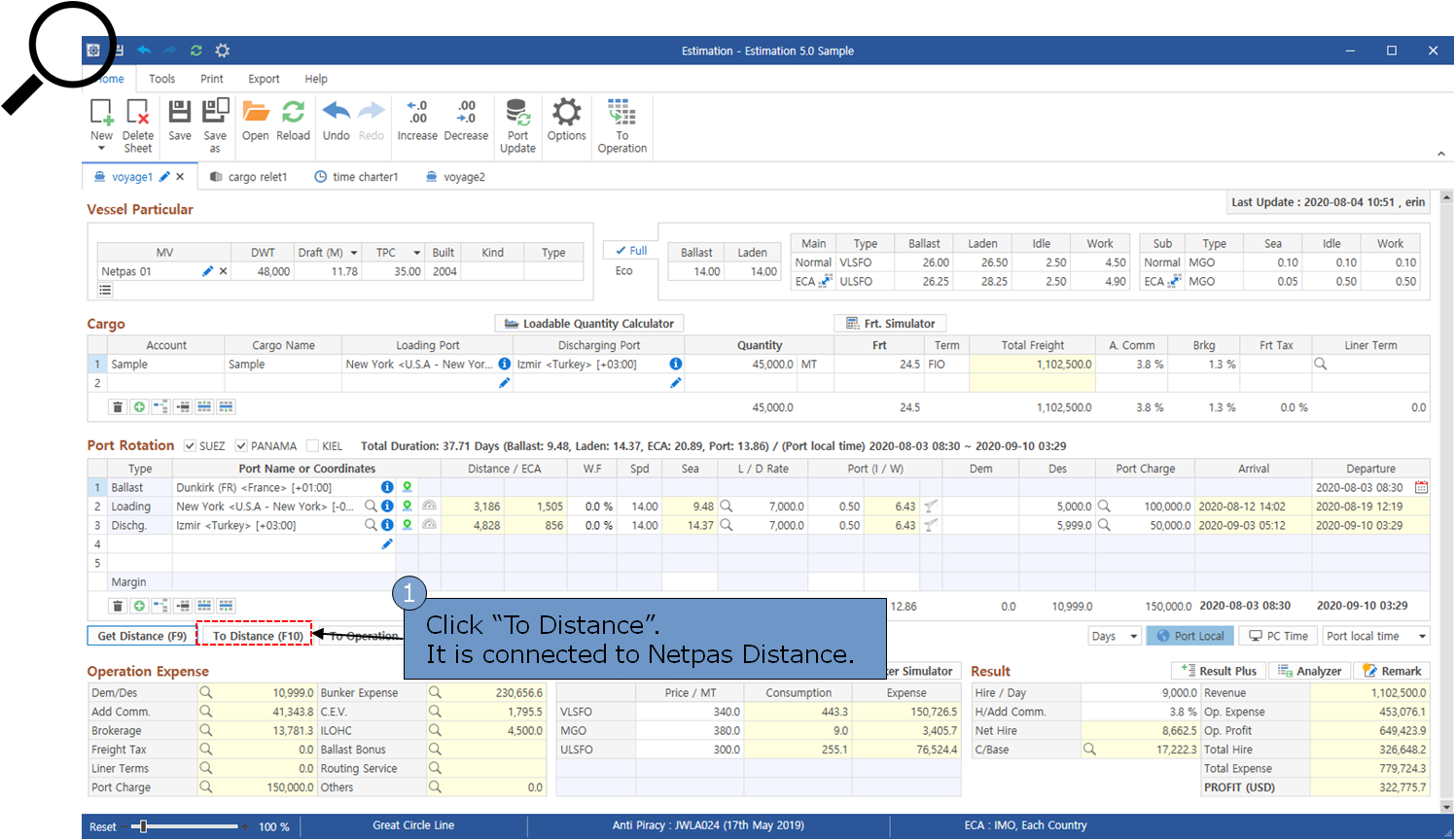Click magnifier beside Port Charge 100,000.0
Image resolution: width=1455 pixels, height=840 pixels.
(1104, 507)
